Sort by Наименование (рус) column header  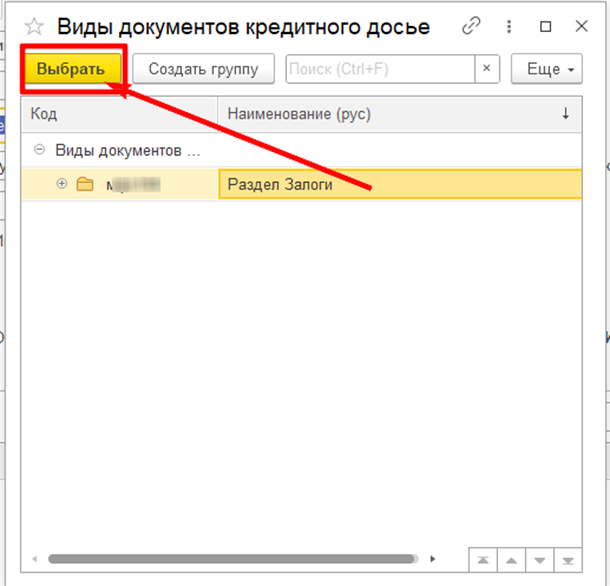click(400, 114)
